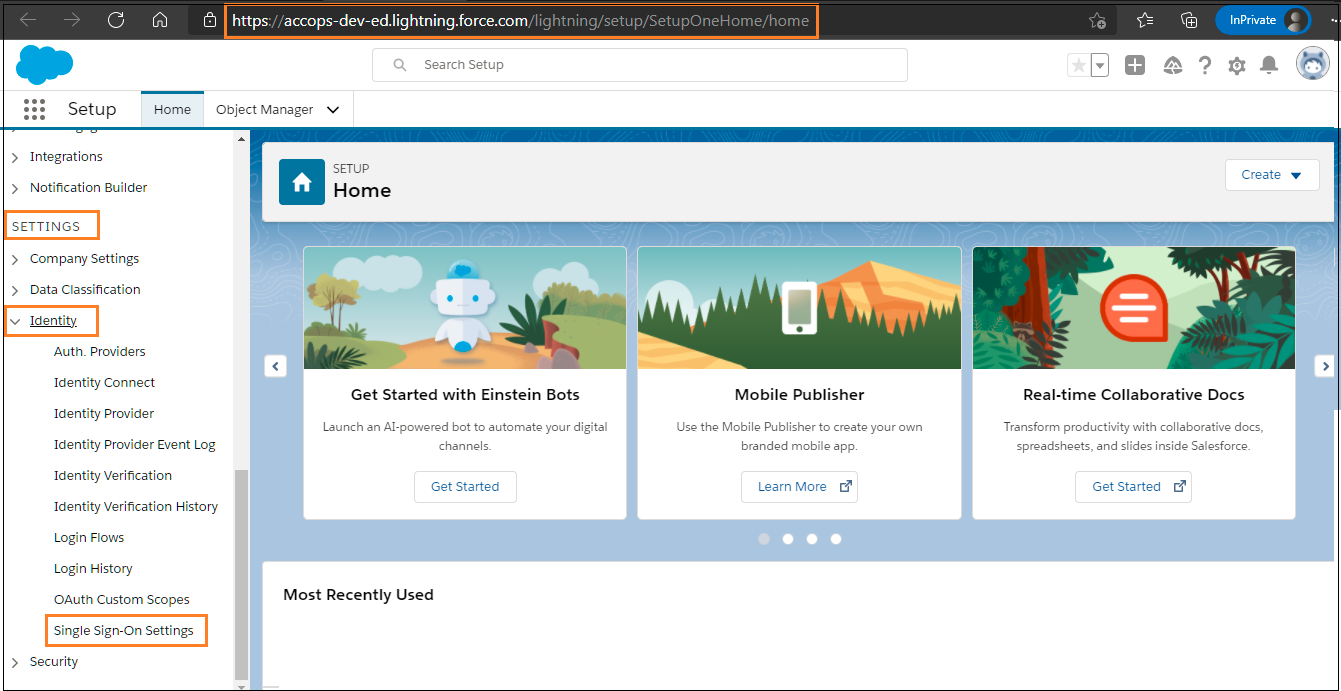Click Get Started for Einstein Bots
The image size is (1341, 691).
[x=465, y=487]
